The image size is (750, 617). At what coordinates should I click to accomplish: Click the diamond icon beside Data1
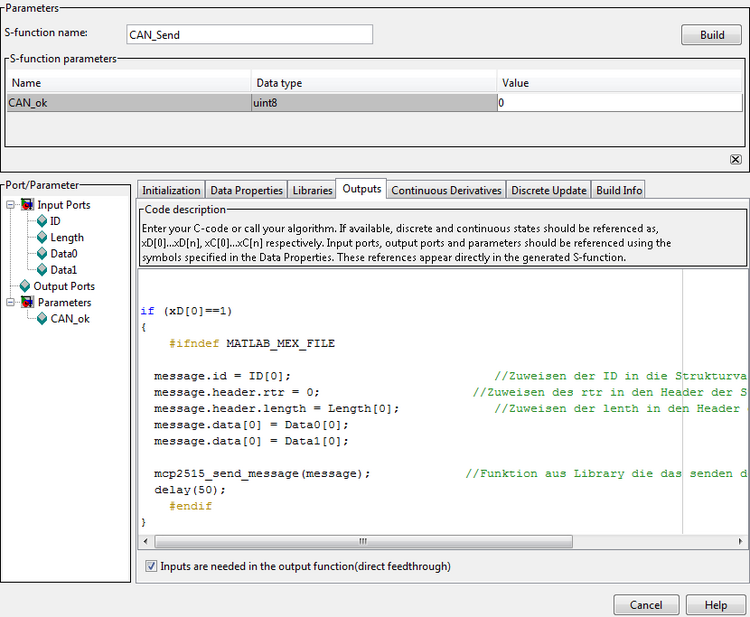point(41,270)
